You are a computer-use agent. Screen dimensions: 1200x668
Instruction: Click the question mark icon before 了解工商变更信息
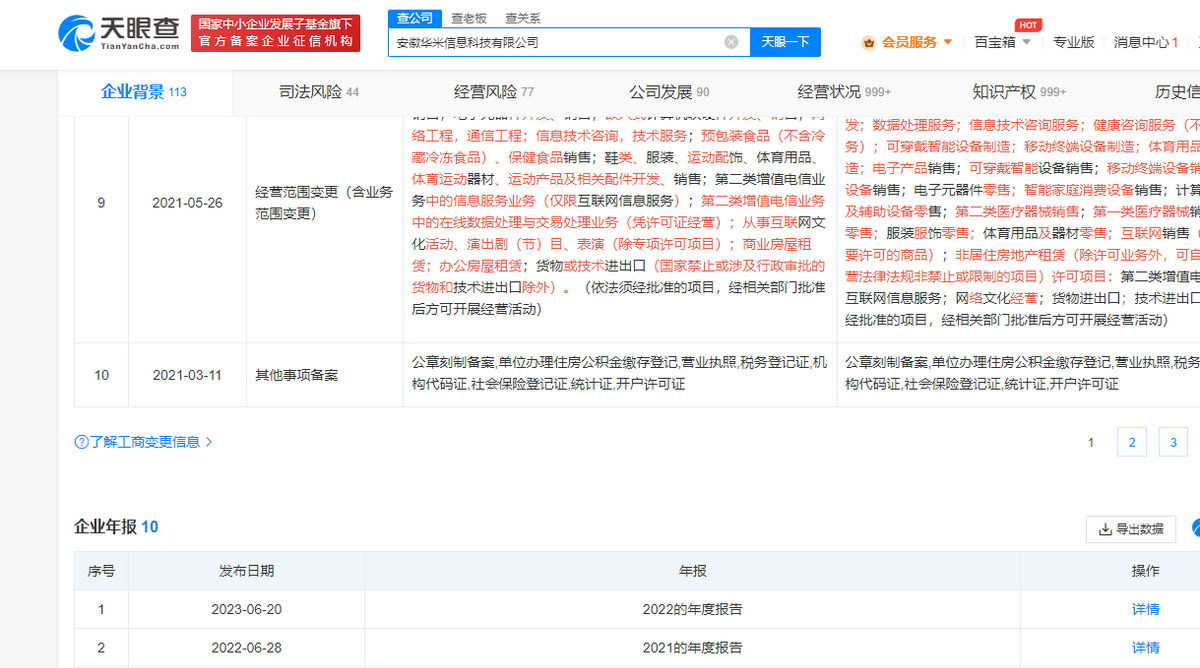81,442
